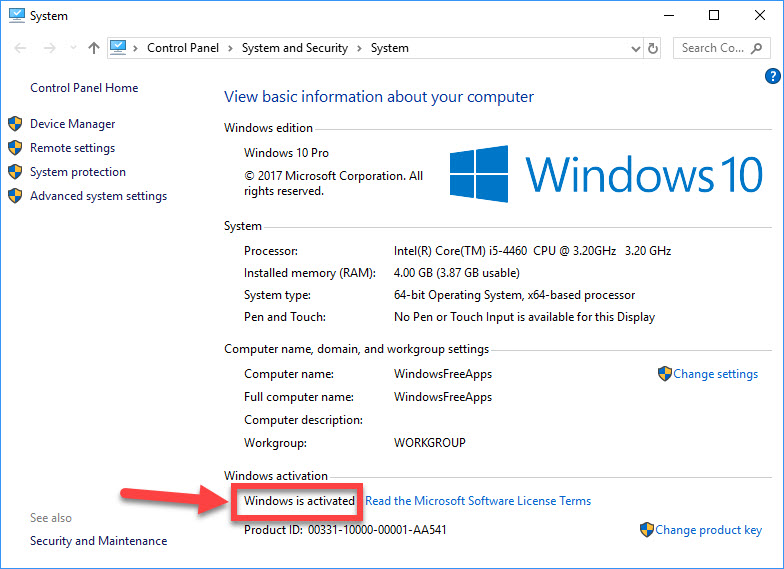The image size is (784, 569).
Task: Click 'View basic information about your computer' heading
Action: (379, 97)
